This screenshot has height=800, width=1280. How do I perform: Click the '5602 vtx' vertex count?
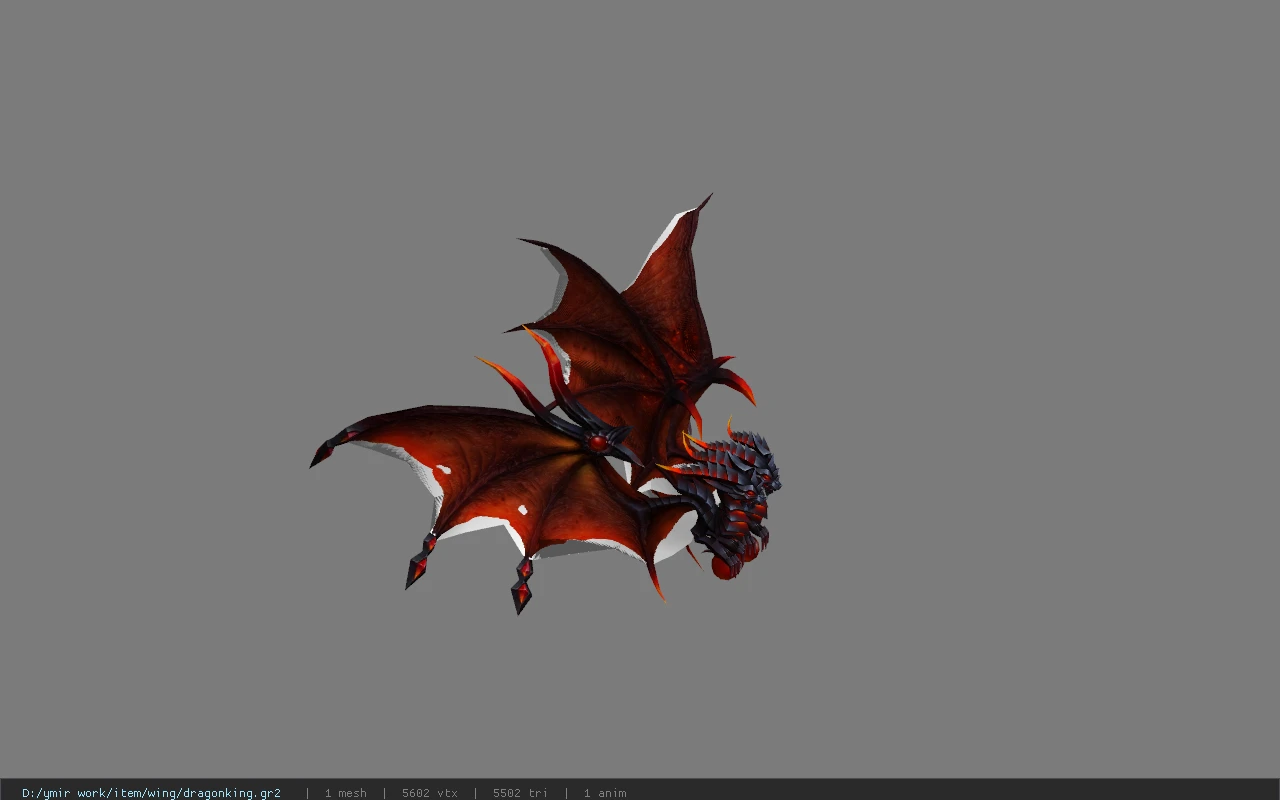[430, 793]
